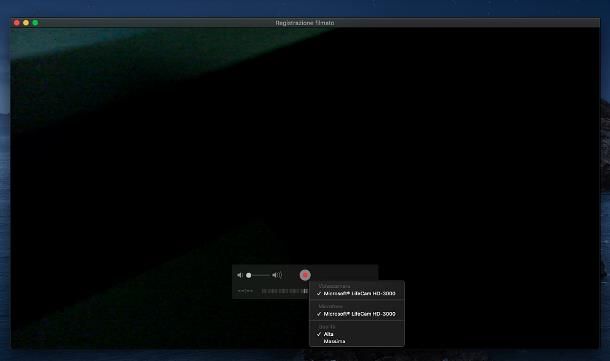Select Microsoft LifeCam HD-3000 under Microfono
The image size is (610, 361).
[x=357, y=314]
